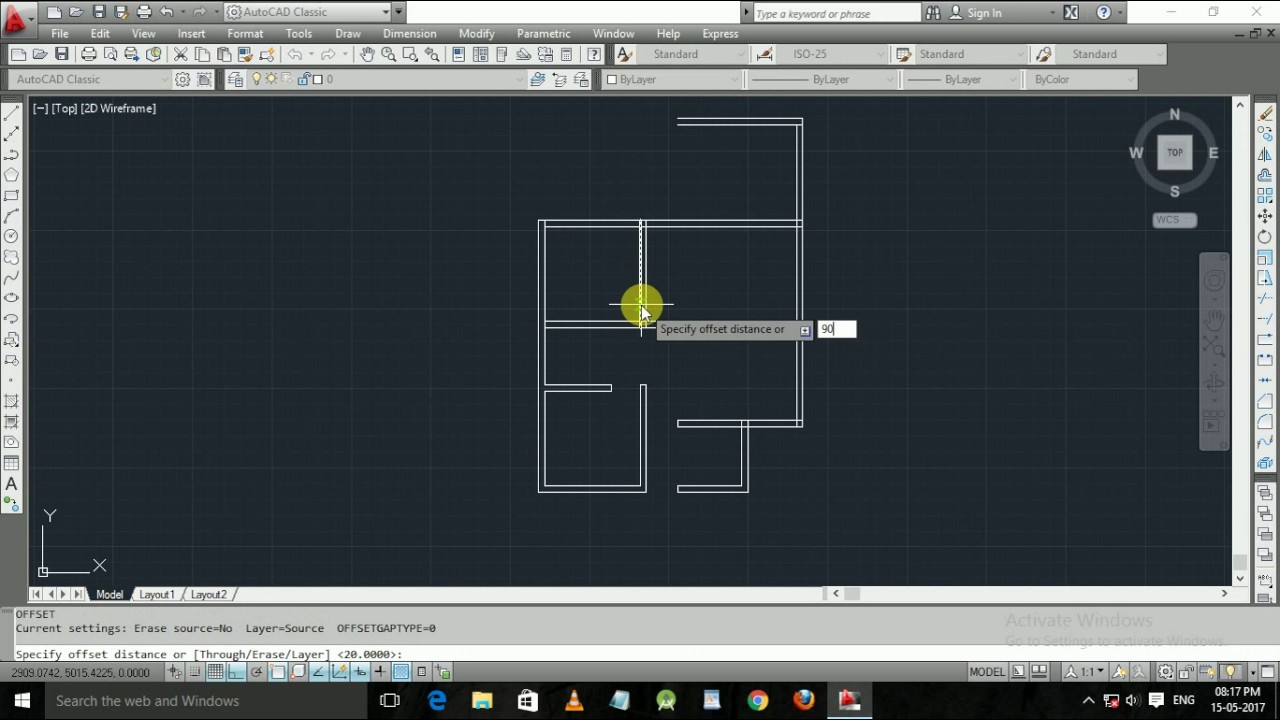
Task: Select the Ellipse draw tool
Action: pos(12,298)
